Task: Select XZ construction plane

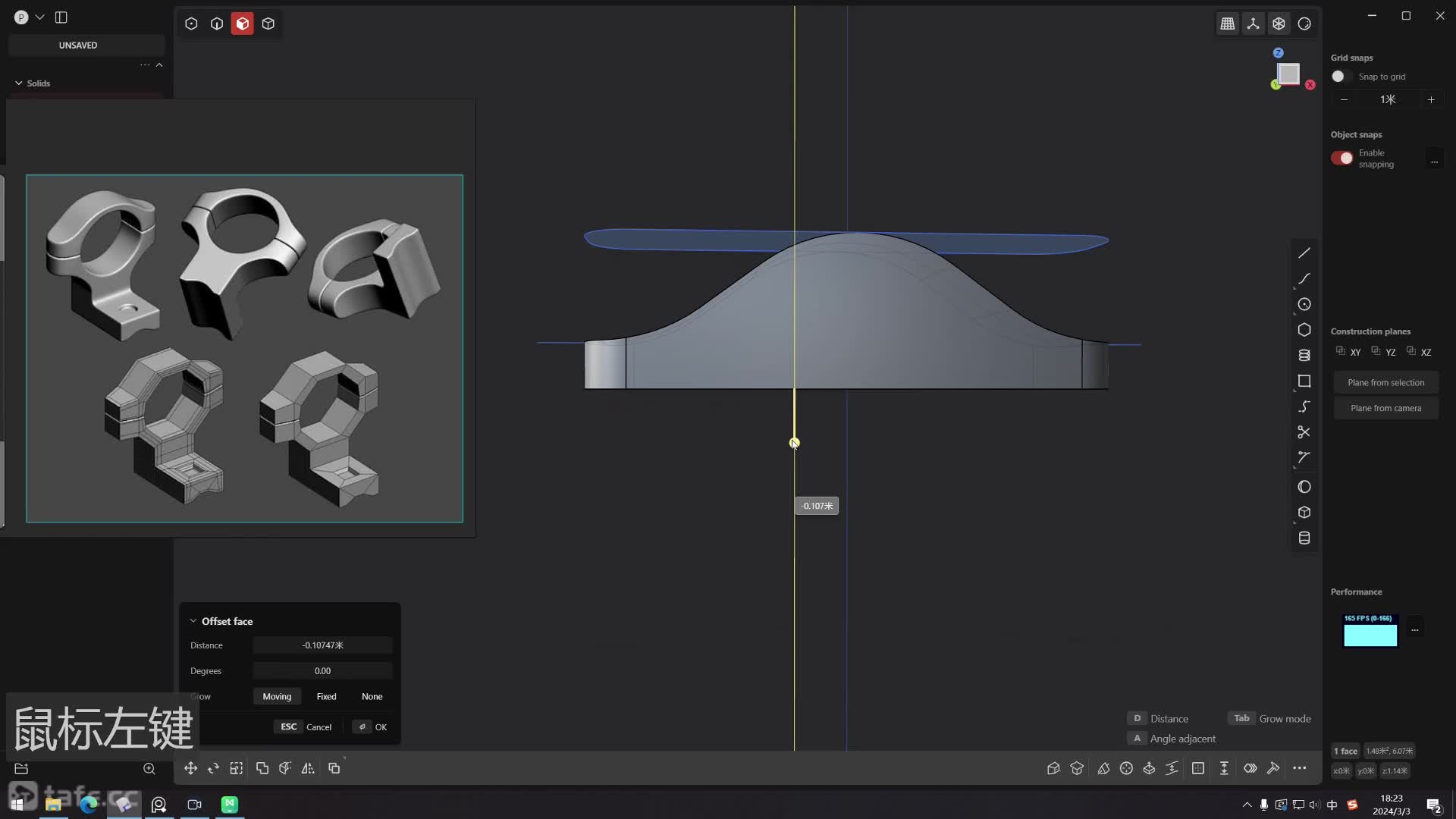Action: [1420, 352]
